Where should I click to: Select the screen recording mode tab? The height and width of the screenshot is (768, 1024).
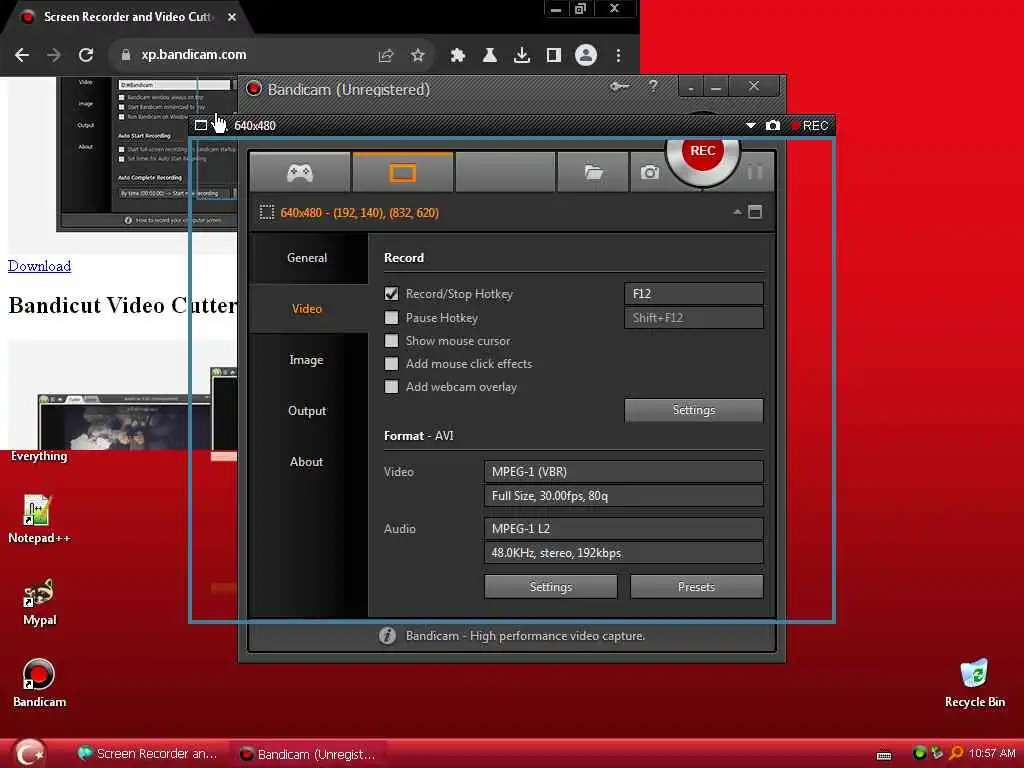click(x=402, y=172)
